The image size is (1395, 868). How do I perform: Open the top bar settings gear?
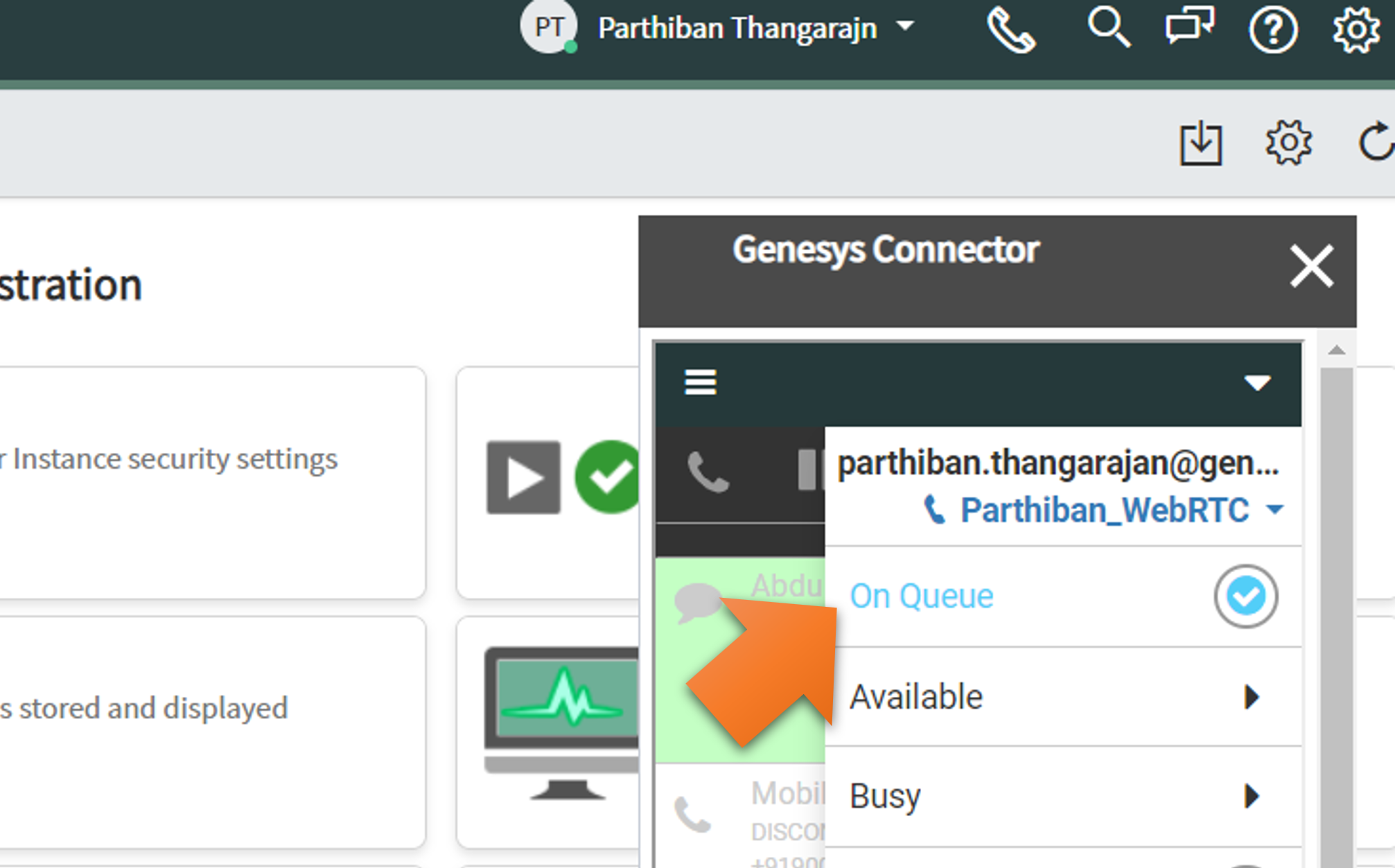click(1355, 29)
